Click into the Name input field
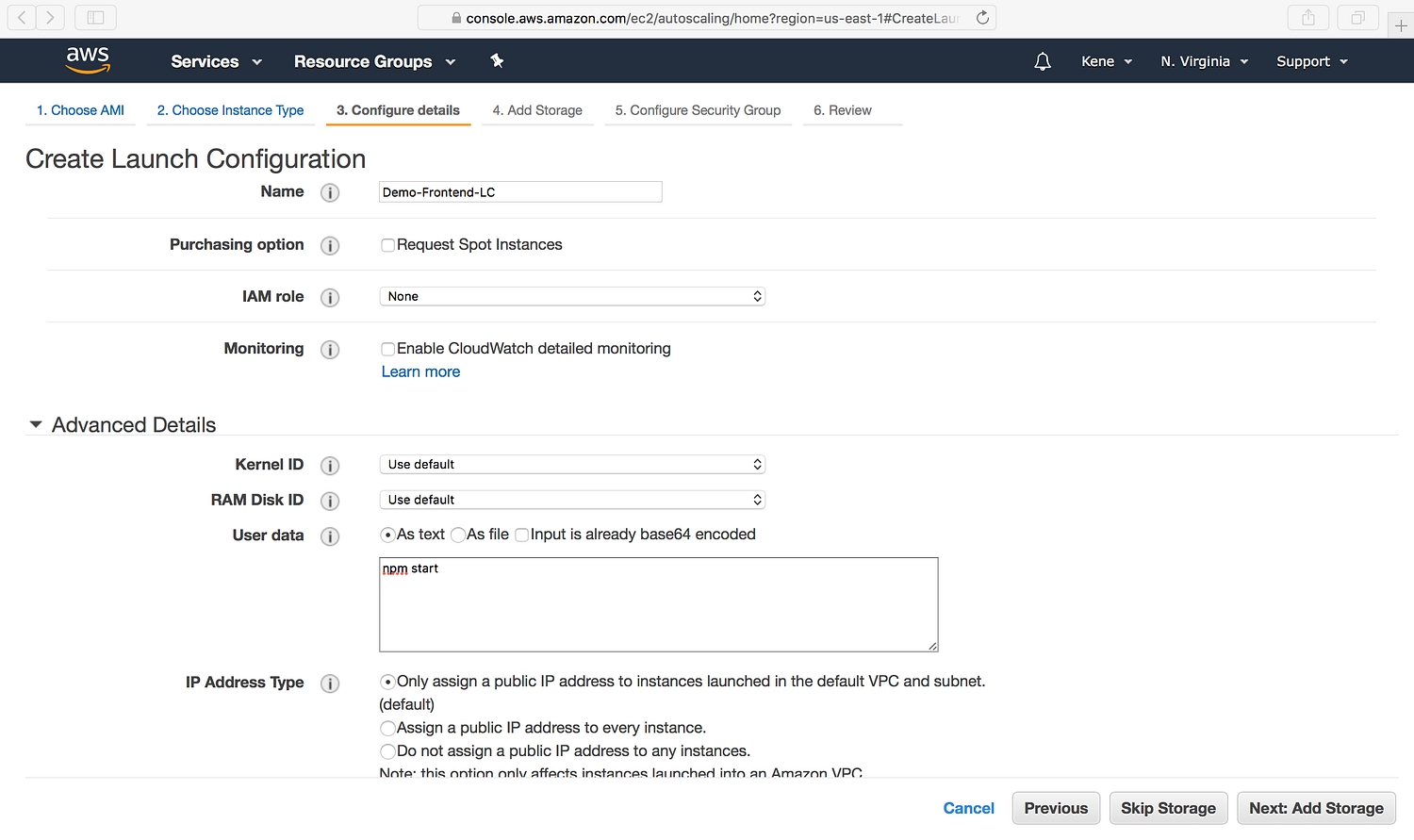The image size is (1414, 840). coord(519,192)
